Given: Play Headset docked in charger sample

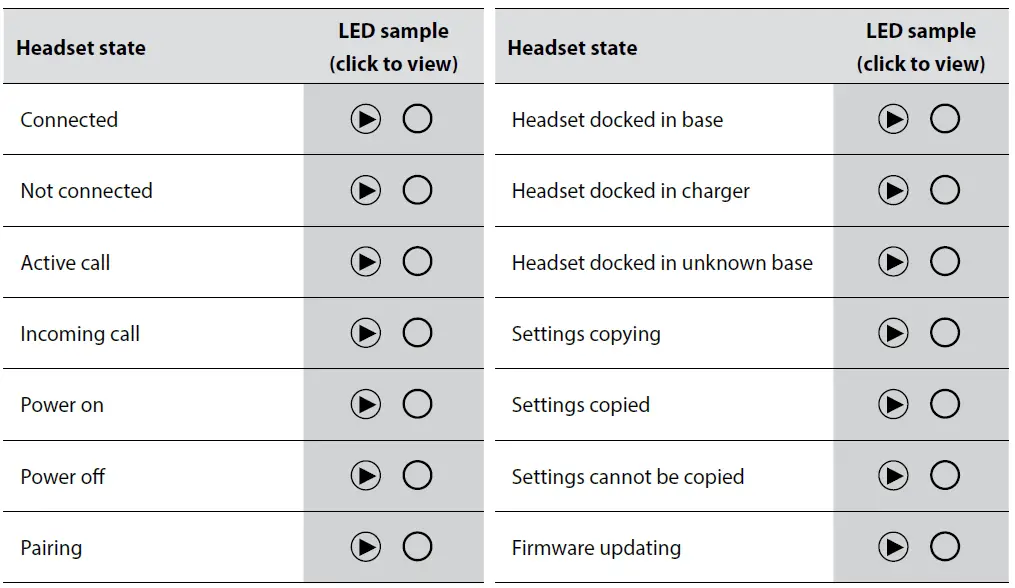Looking at the screenshot, I should pos(893,191).
